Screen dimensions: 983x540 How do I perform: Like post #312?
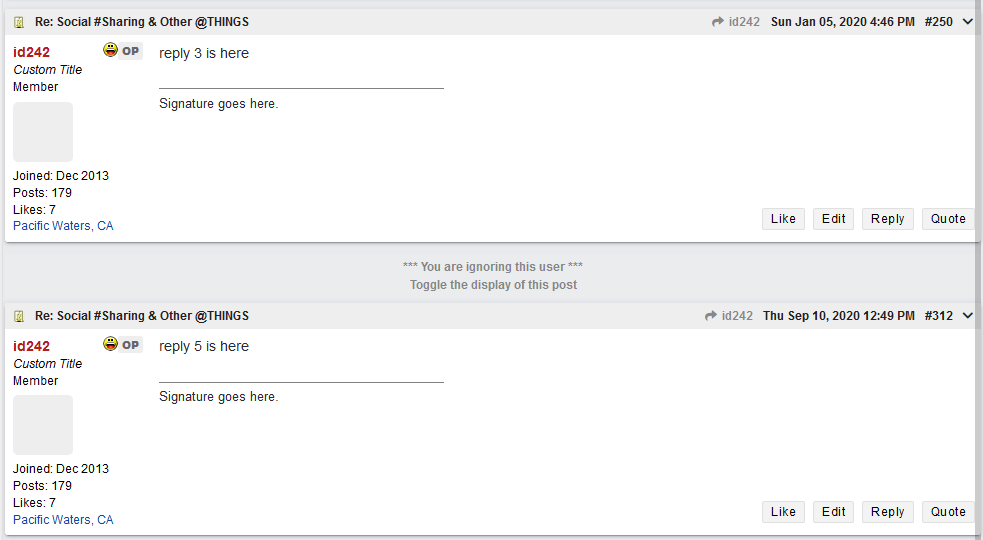783,512
